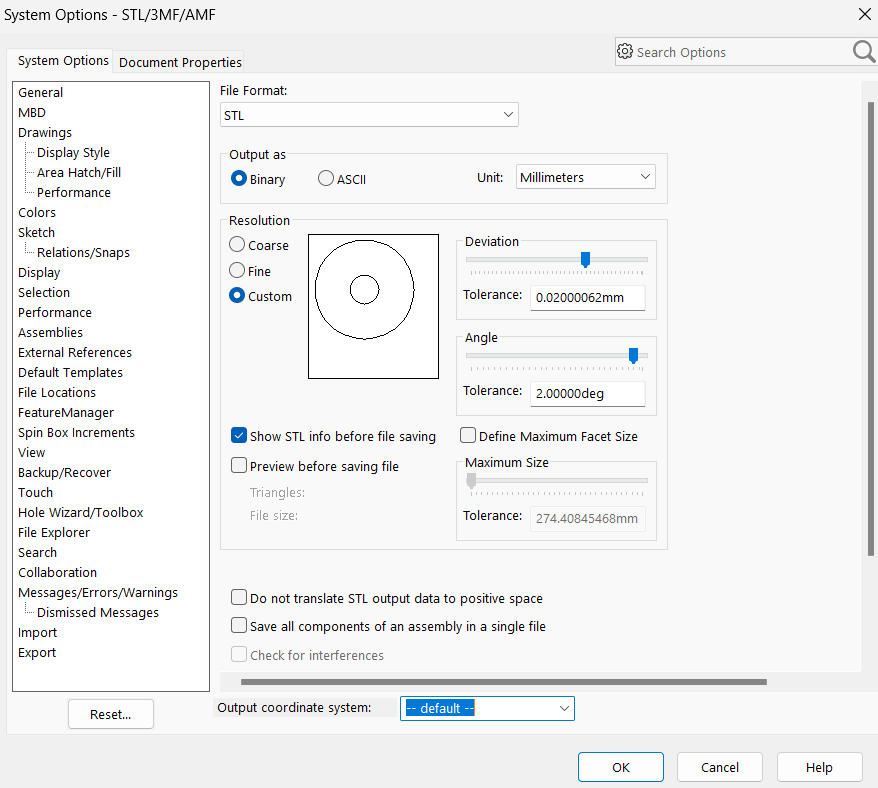Open Area Hatch/Fill options
878x788 pixels.
(79, 172)
